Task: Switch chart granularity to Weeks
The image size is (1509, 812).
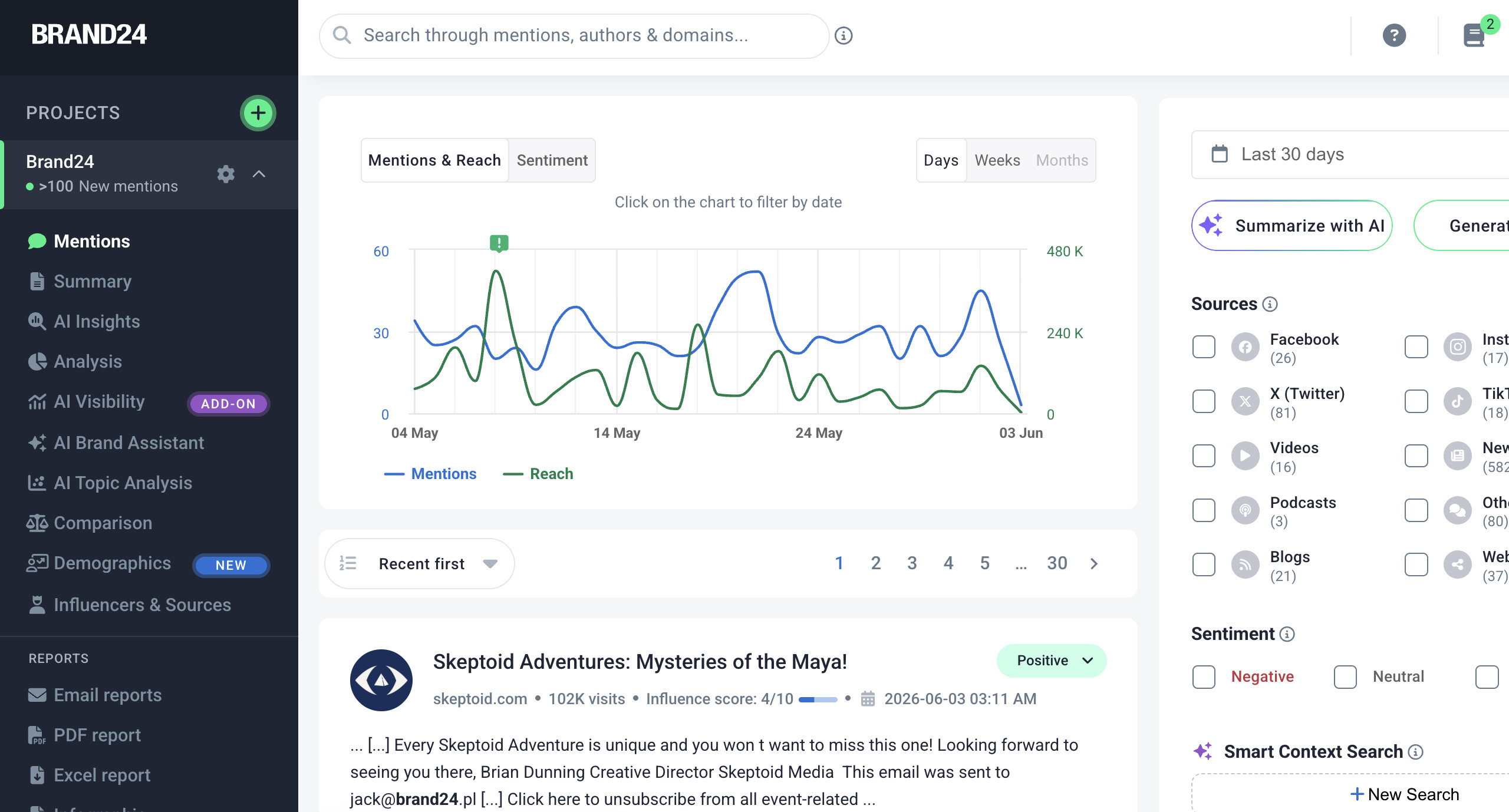Action: tap(997, 160)
